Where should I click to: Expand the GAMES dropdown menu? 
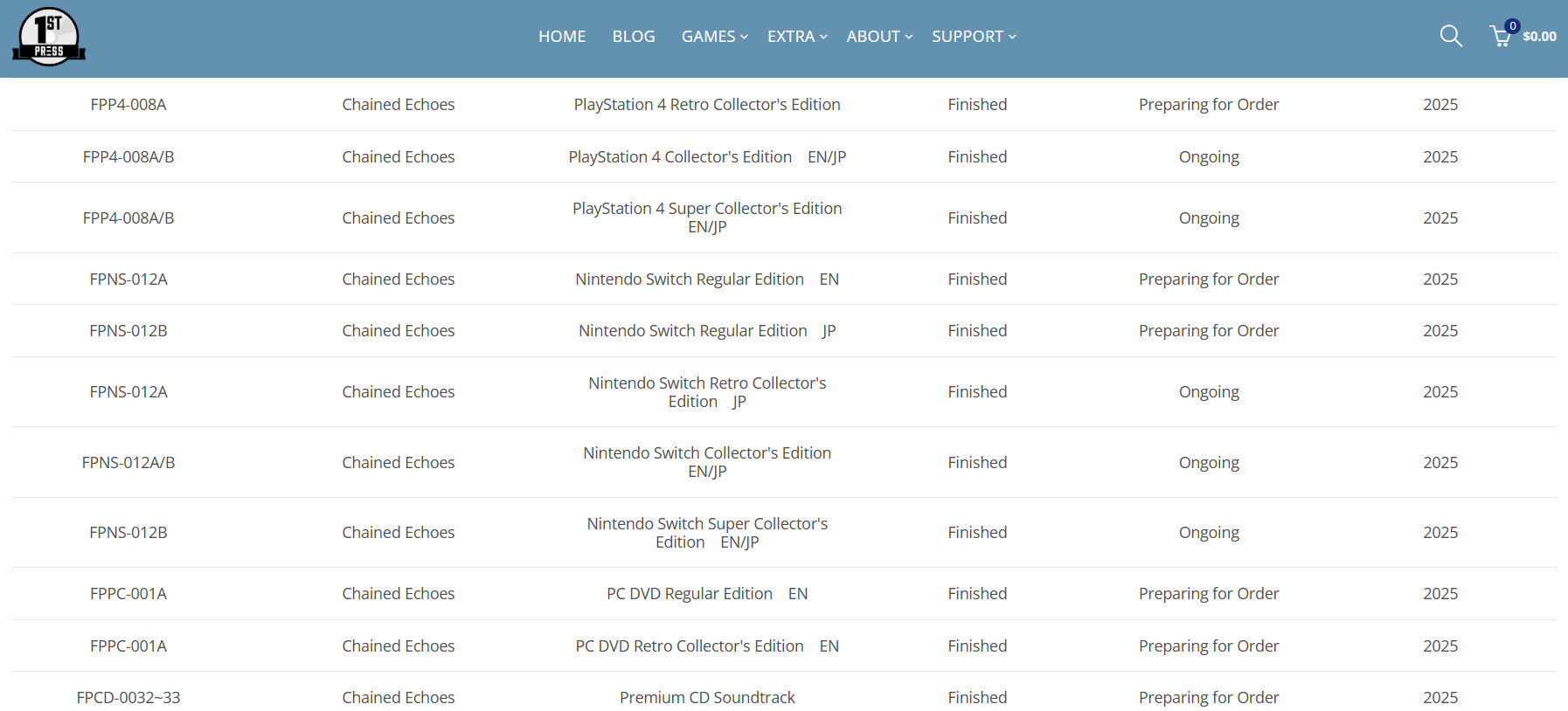715,37
